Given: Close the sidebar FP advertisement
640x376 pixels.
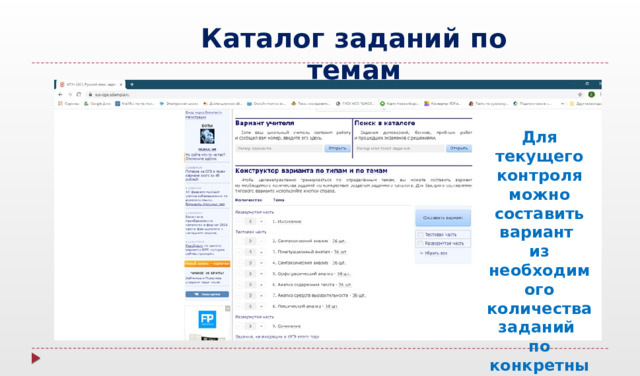Looking at the screenshot, I should tap(228, 309).
